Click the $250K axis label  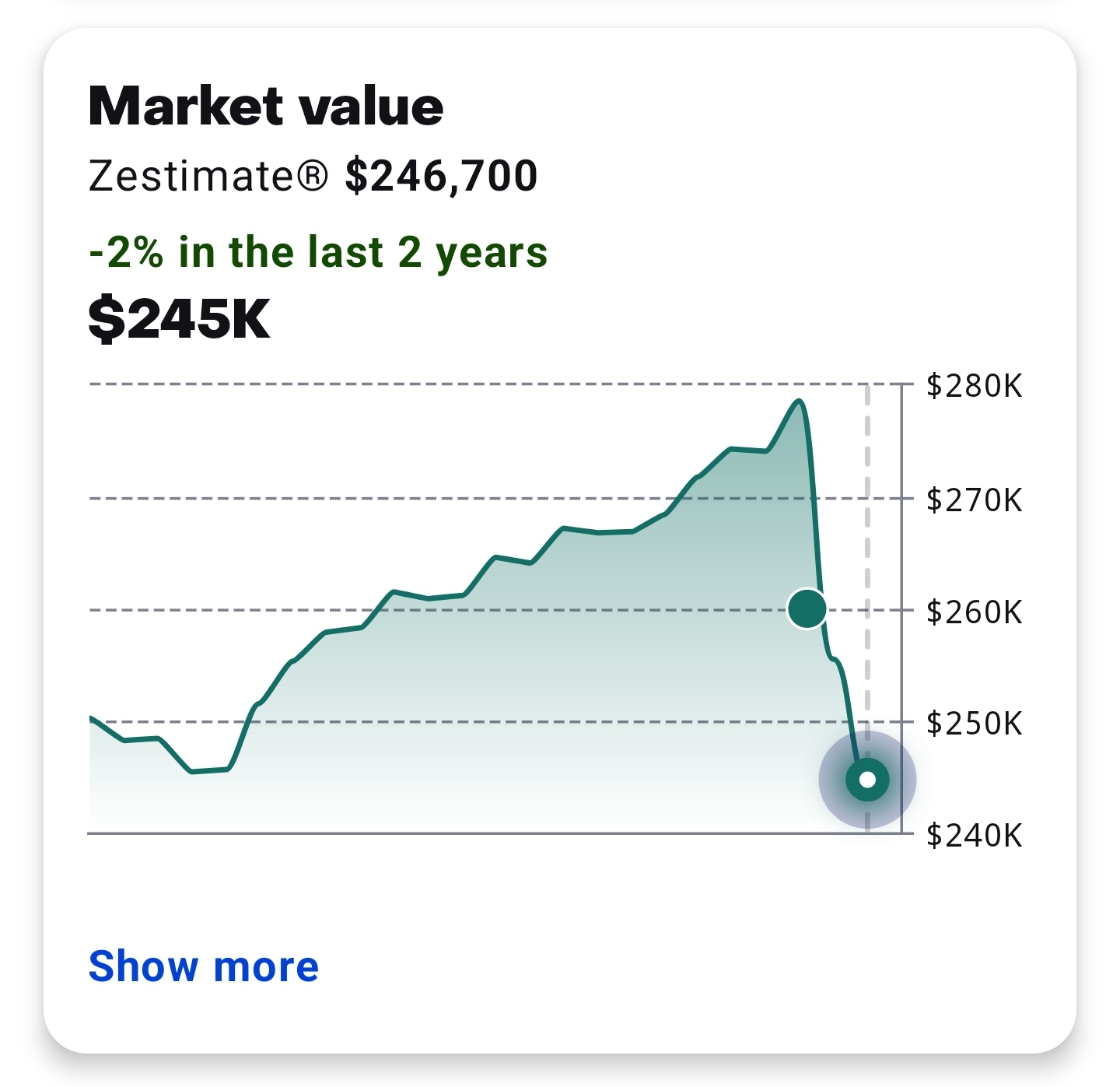coord(974,724)
